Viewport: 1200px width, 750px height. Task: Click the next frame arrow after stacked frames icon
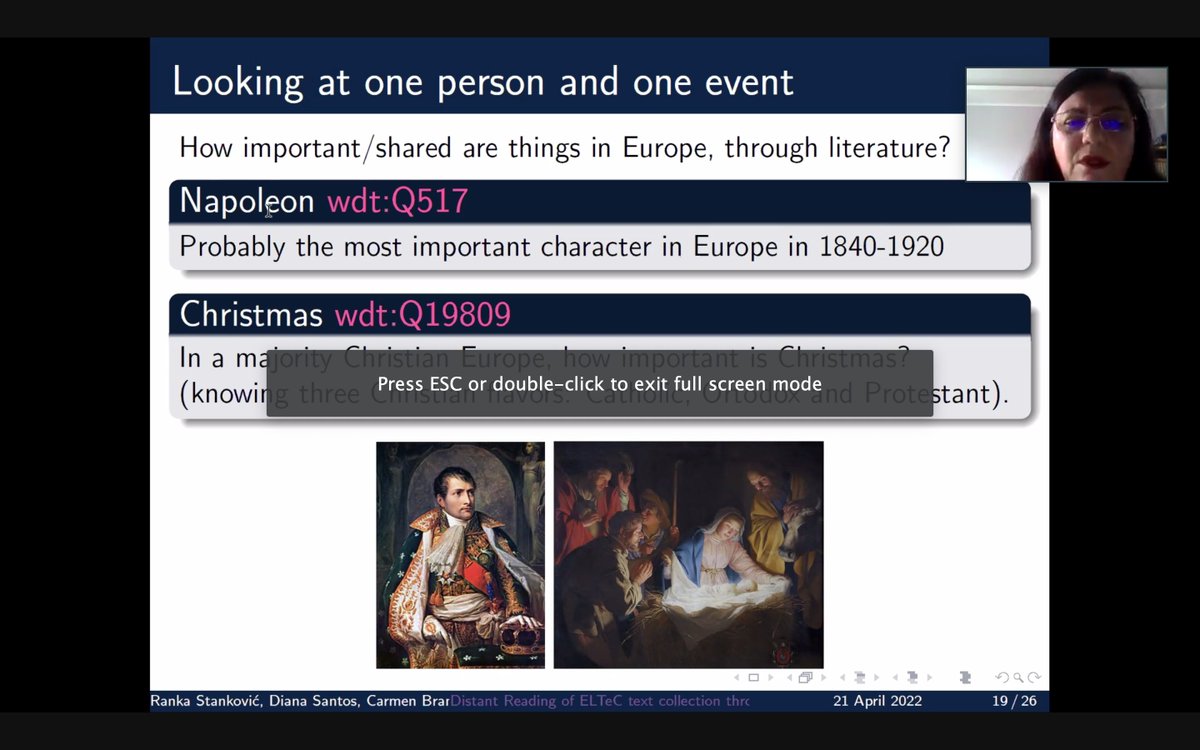pos(823,677)
